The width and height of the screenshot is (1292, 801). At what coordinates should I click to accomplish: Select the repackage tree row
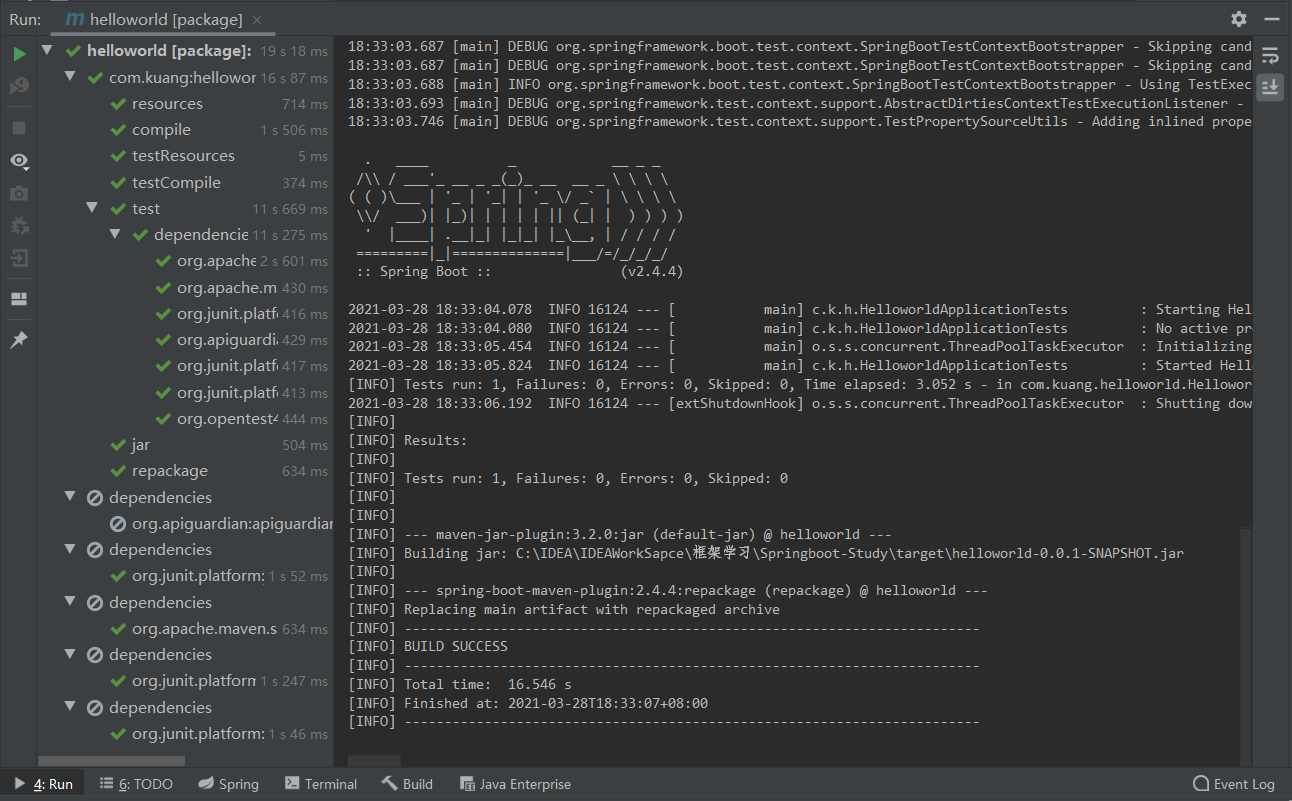tap(185, 471)
